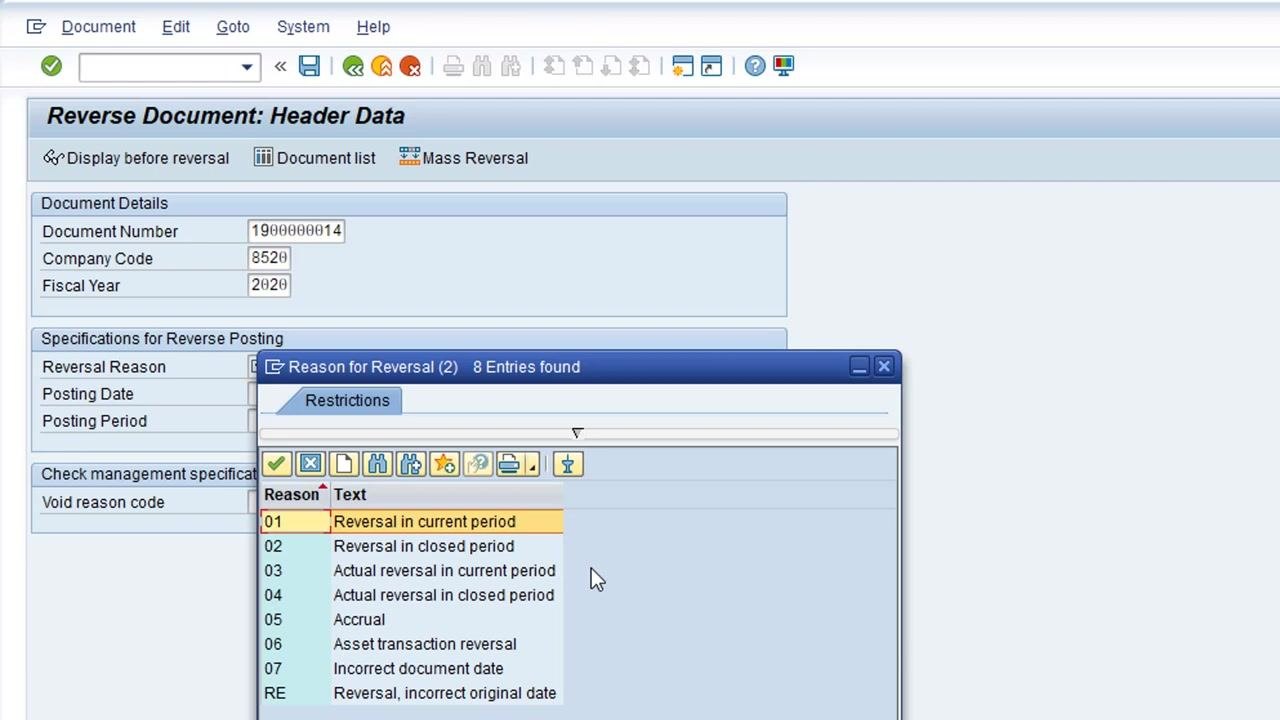
Task: Switch to the Restrictions tab
Action: point(347,400)
